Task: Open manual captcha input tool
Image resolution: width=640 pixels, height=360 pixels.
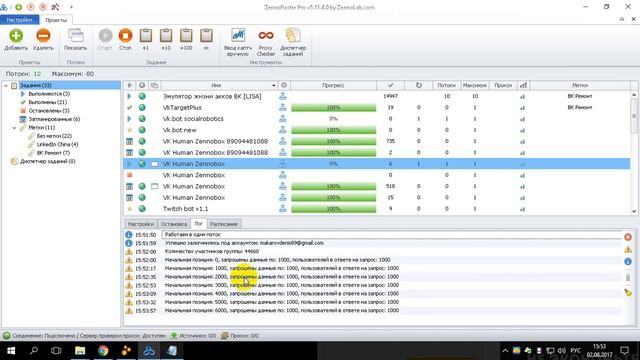Action: point(238,42)
